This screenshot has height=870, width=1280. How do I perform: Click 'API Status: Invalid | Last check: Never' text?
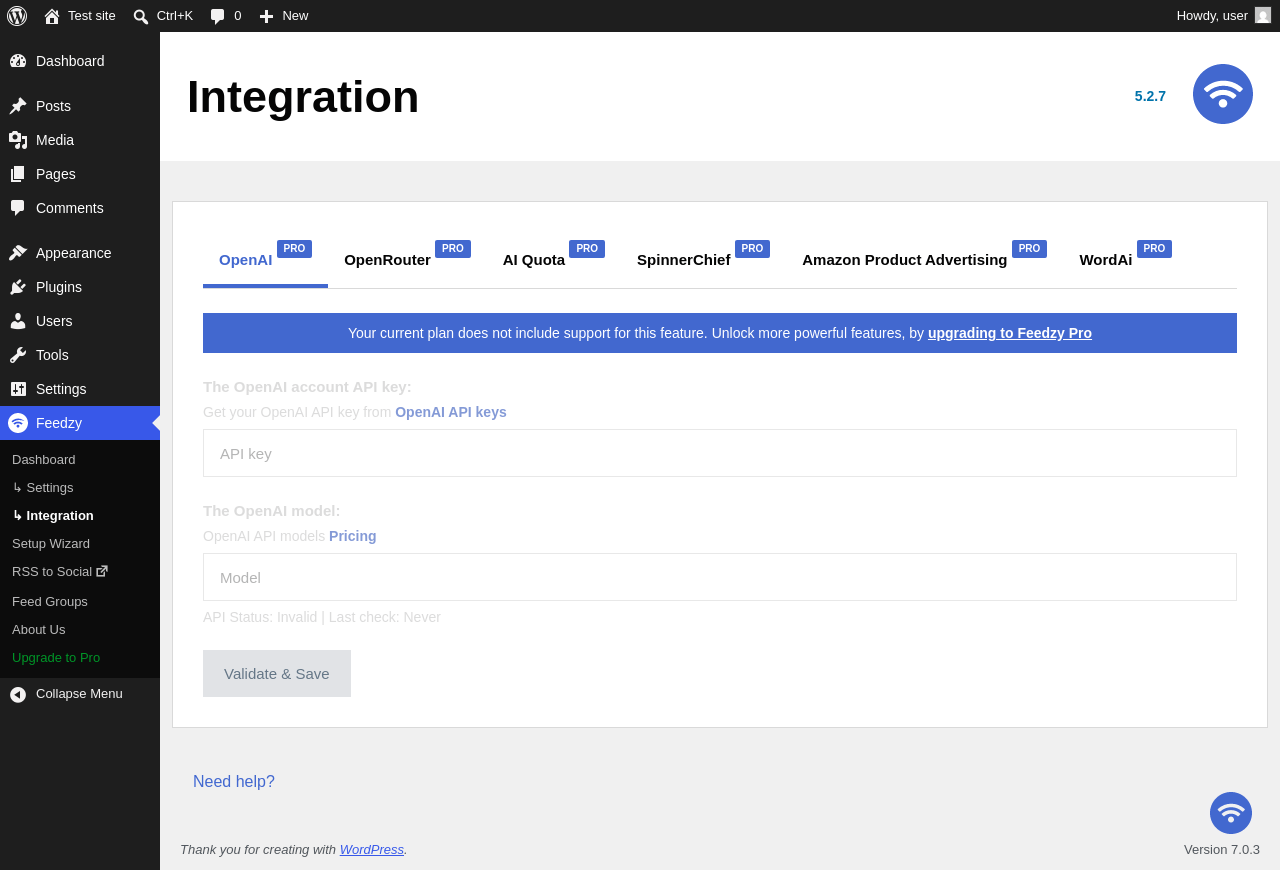coord(322,617)
